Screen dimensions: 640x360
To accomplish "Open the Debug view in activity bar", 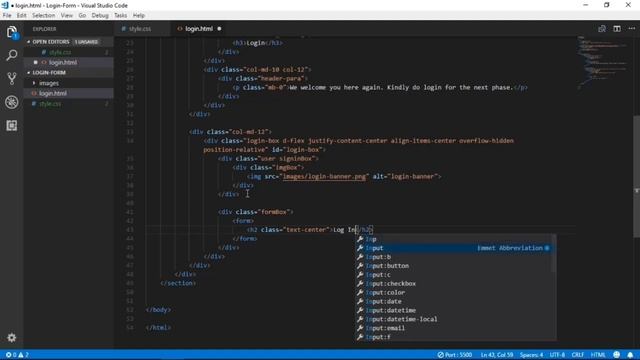I will coord(11,102).
